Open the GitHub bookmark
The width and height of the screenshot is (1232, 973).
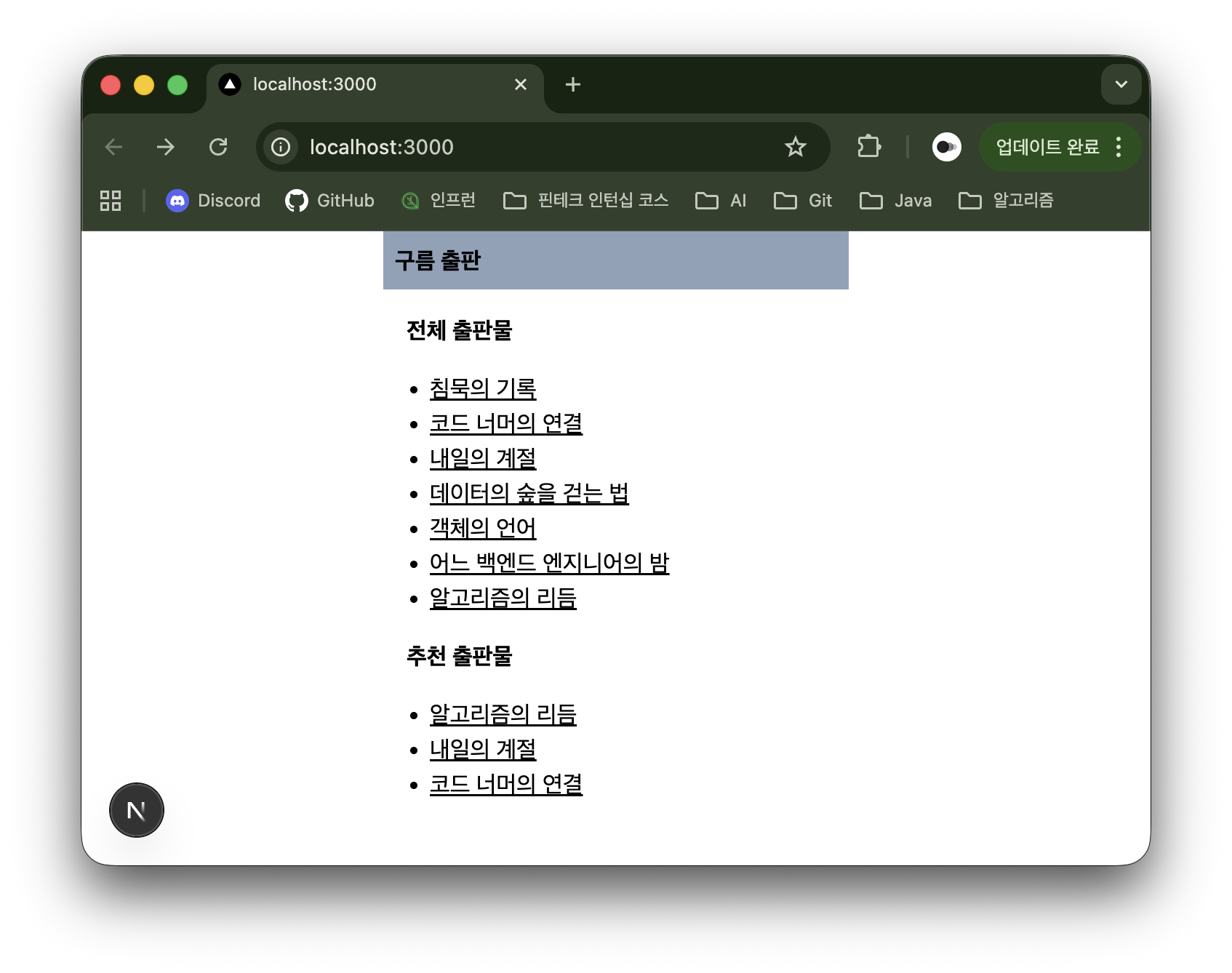click(330, 201)
